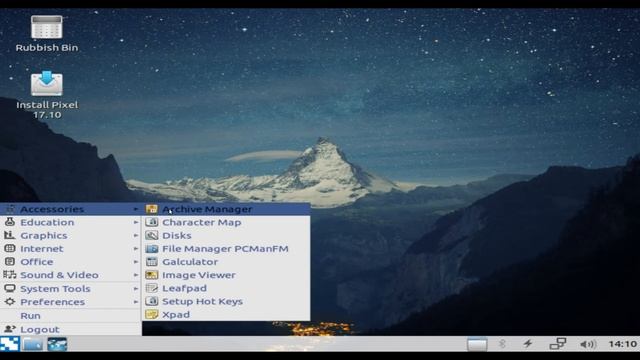The width and height of the screenshot is (640, 360).
Task: Open the Rubbish Bin desktop icon
Action: (47, 33)
